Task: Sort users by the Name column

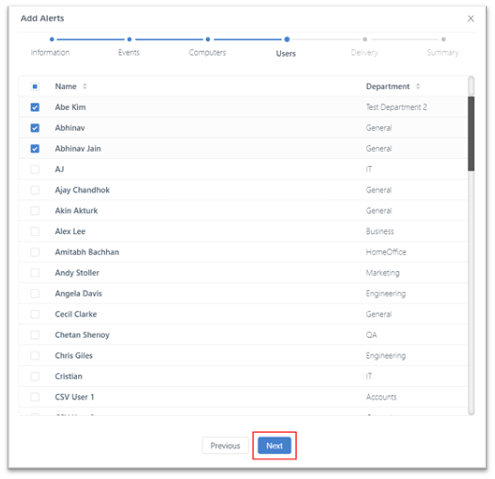Action: tap(85, 86)
